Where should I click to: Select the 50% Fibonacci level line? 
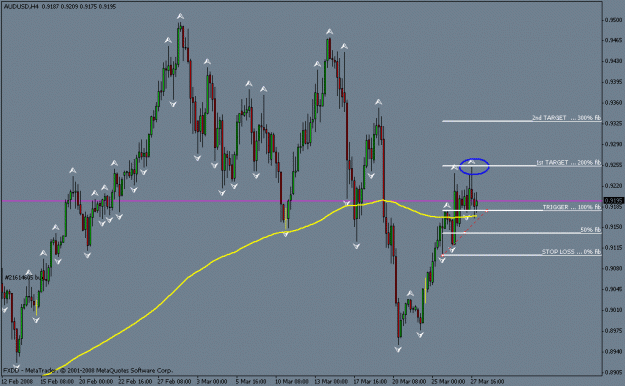tap(521, 233)
